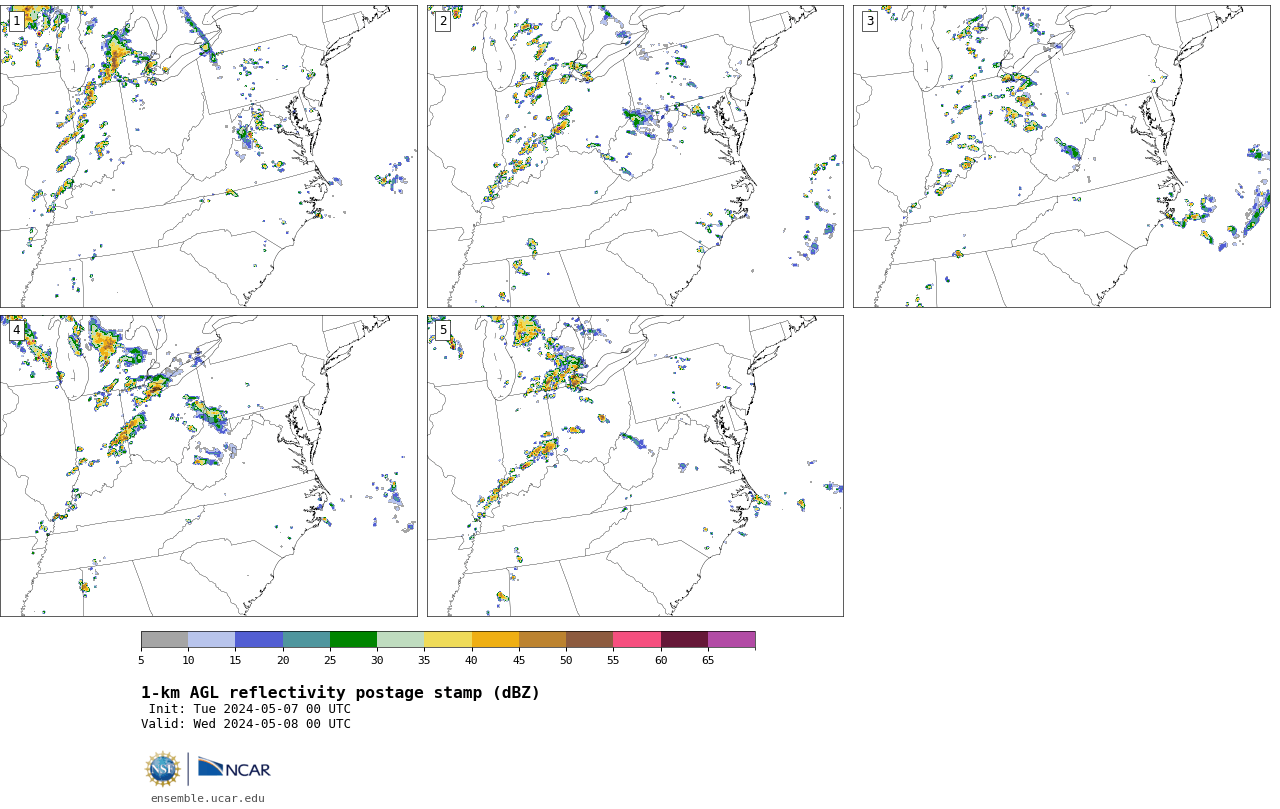Screen dimensions: 1280x809
Task: Open ensemble member 3 reflectivity map
Action: click(x=1061, y=156)
